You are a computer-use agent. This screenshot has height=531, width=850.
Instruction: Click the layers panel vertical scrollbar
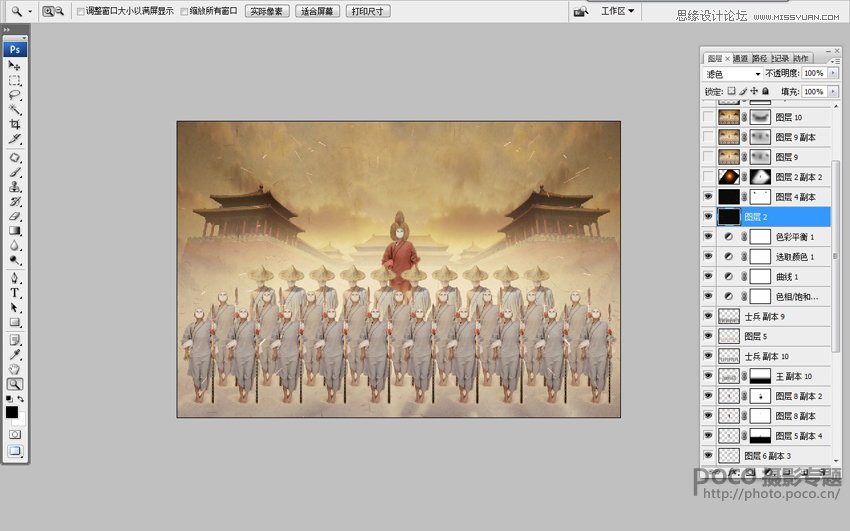click(x=835, y=255)
